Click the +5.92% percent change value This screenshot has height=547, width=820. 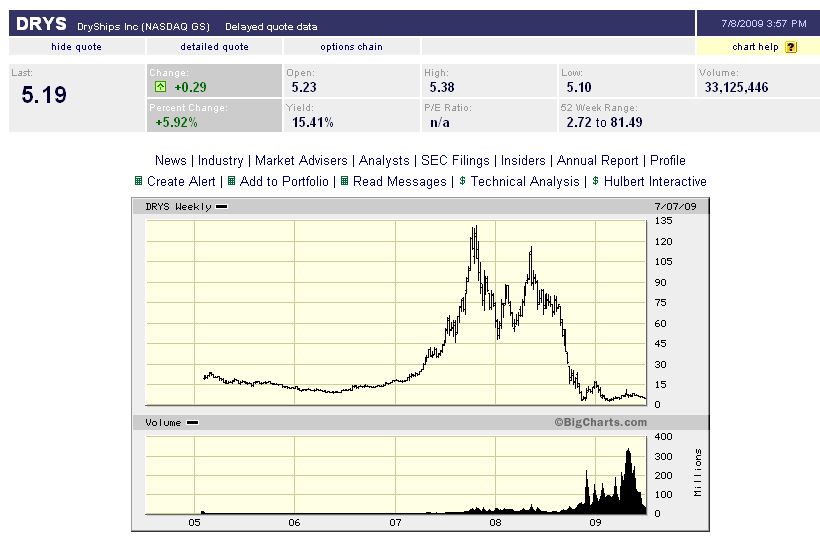(176, 122)
